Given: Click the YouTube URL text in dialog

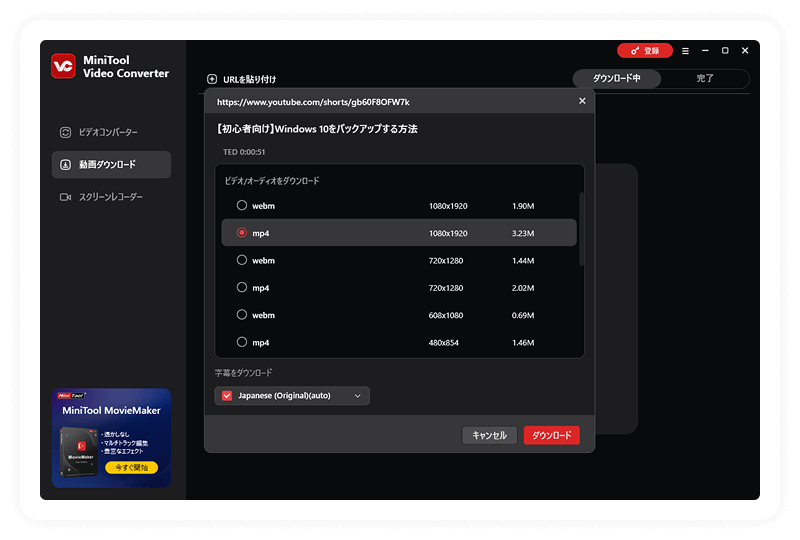Looking at the screenshot, I should pos(313,102).
